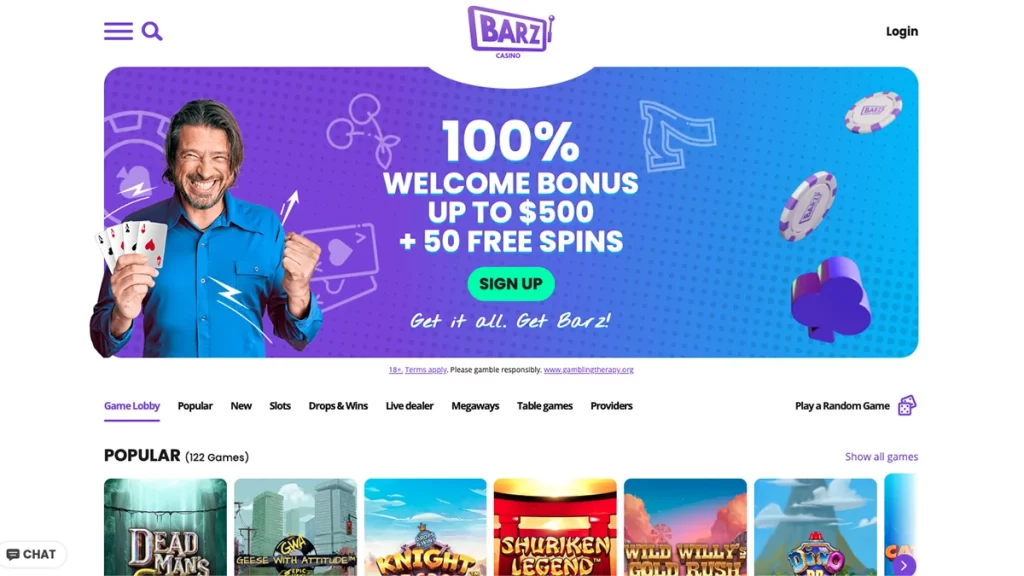The image size is (1024, 576).
Task: Open the Providers tab
Action: pos(611,406)
